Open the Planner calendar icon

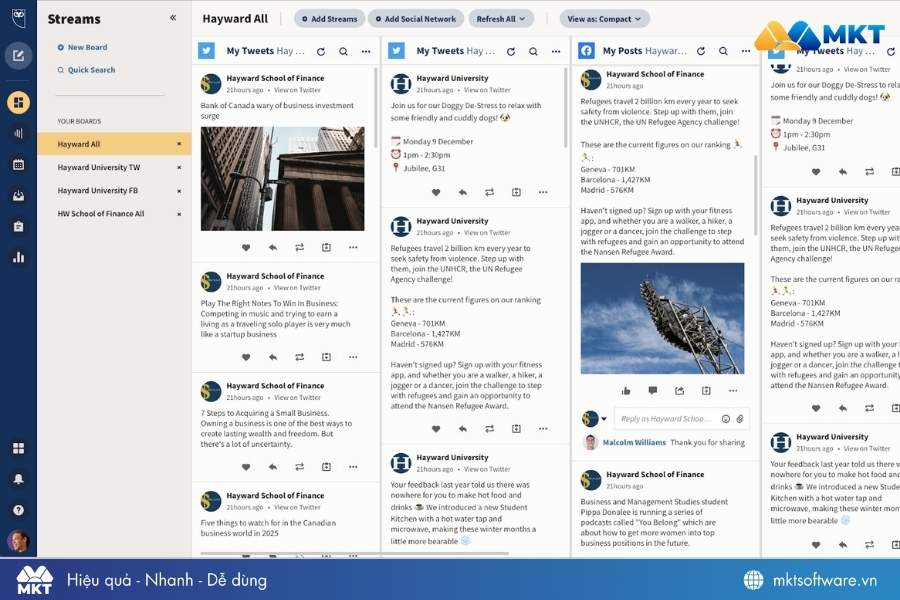17,165
